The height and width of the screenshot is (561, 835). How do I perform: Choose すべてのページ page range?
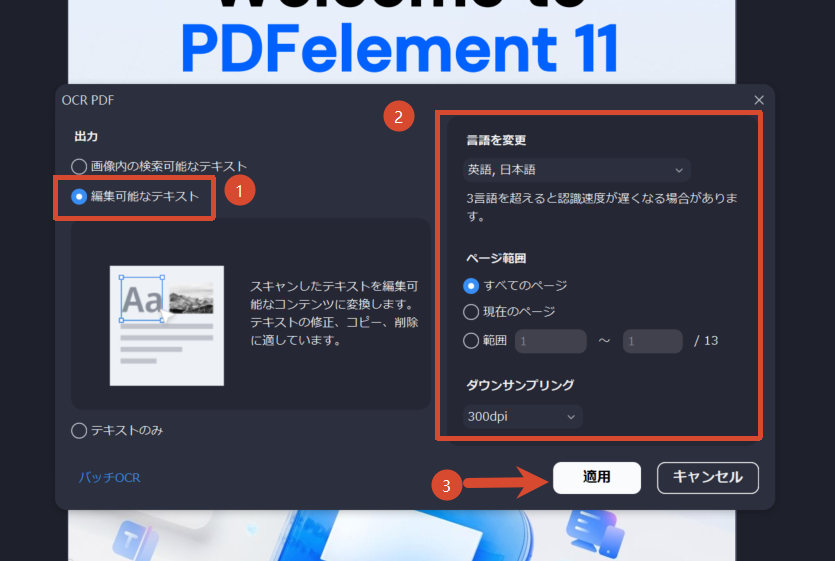pos(515,286)
